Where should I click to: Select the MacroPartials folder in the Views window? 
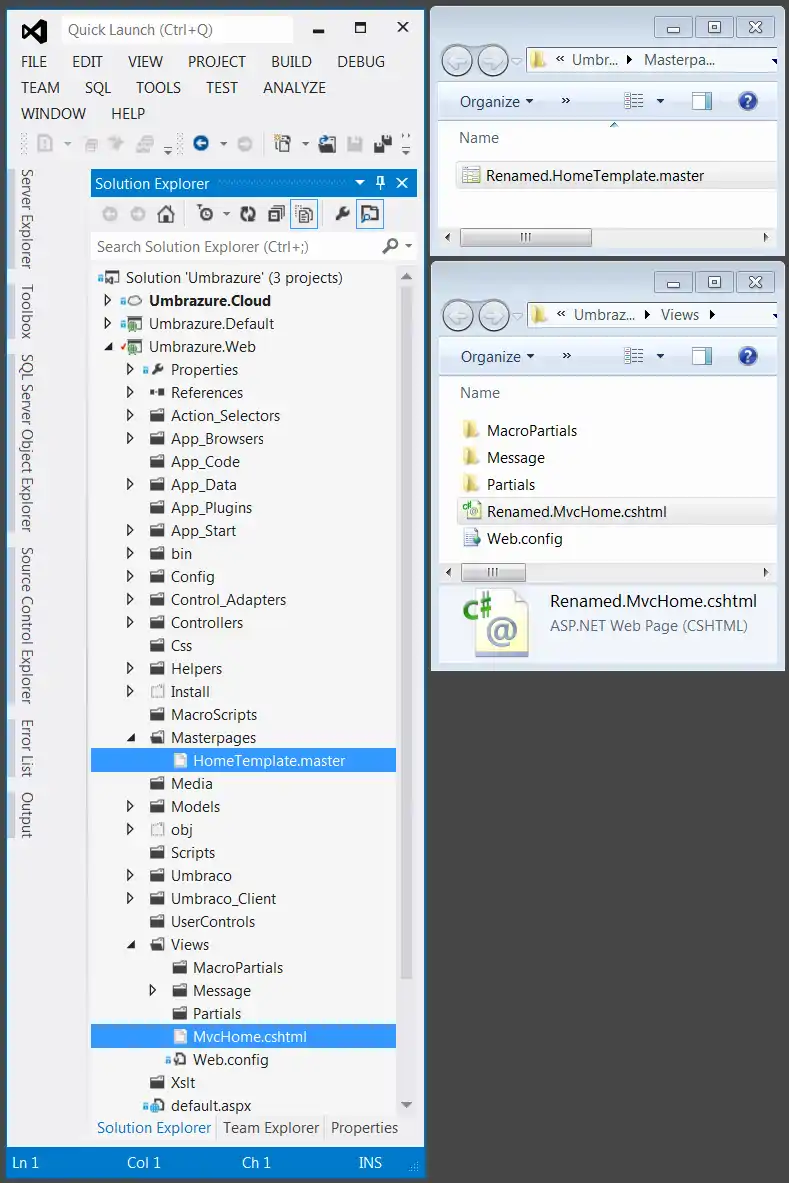(x=531, y=431)
